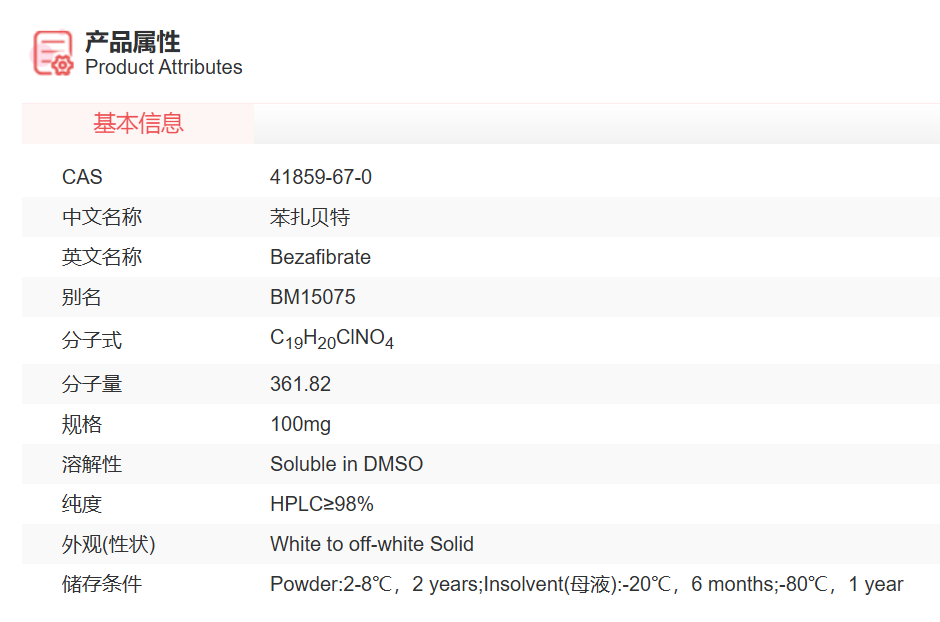Click the Chinese name 苯扎贝特
This screenshot has width=940, height=622.
tap(310, 217)
